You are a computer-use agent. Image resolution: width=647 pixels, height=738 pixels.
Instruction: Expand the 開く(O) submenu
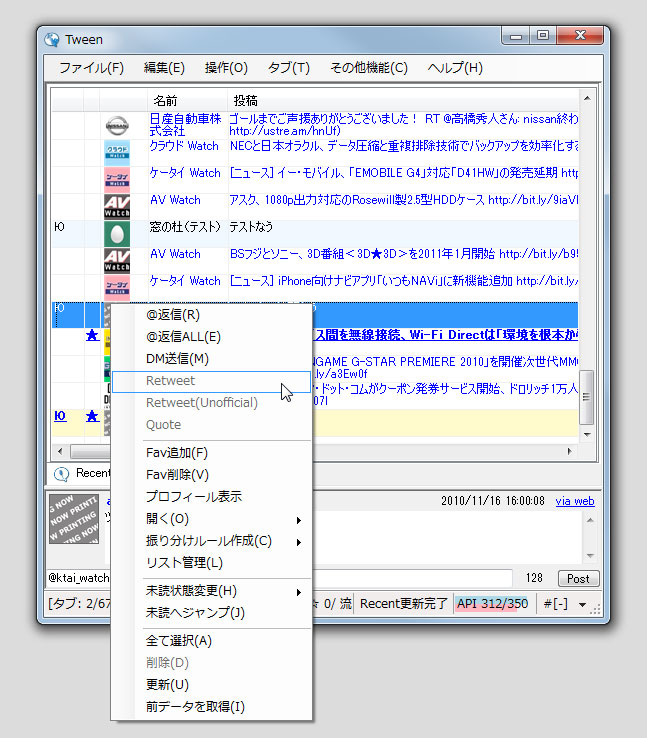tap(211, 519)
